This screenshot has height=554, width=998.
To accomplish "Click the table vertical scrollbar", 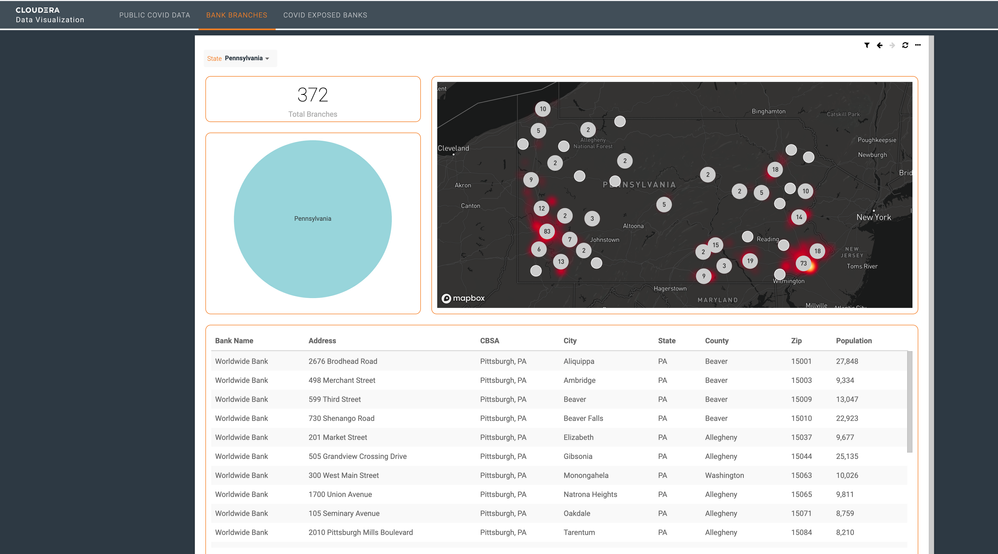I will (910, 402).
